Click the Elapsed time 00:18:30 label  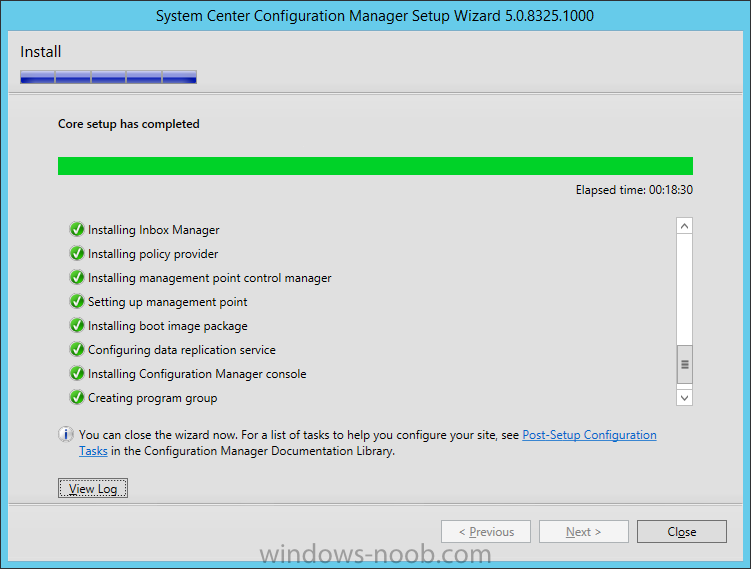pyautogui.click(x=634, y=190)
